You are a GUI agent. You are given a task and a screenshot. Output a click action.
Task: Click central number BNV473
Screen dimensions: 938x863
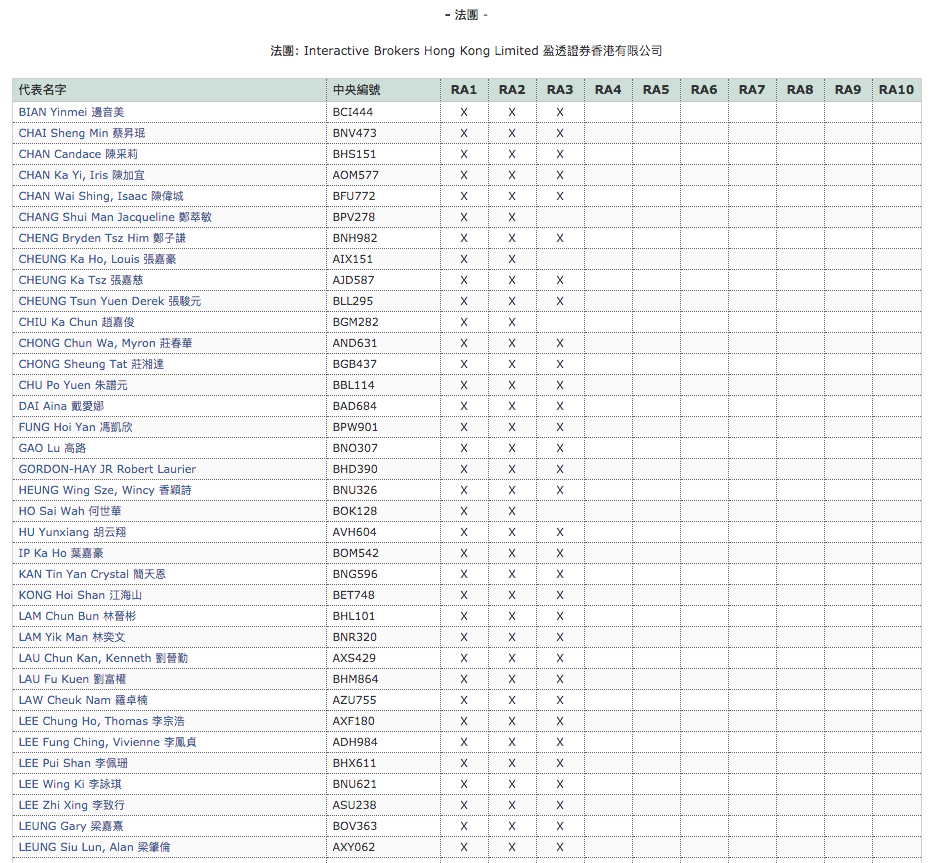click(x=355, y=133)
